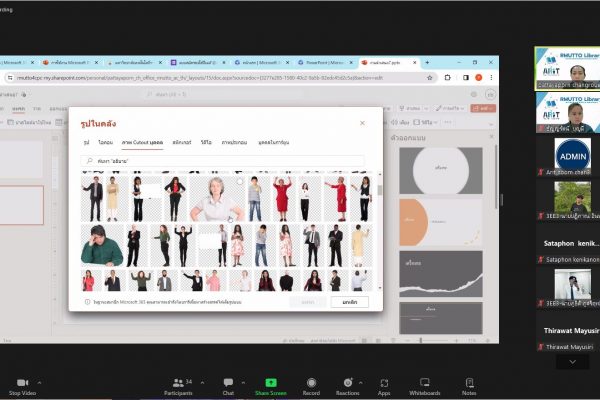Select the woman in red dress arms raised
The height and width of the screenshot is (400, 600).
[282, 199]
